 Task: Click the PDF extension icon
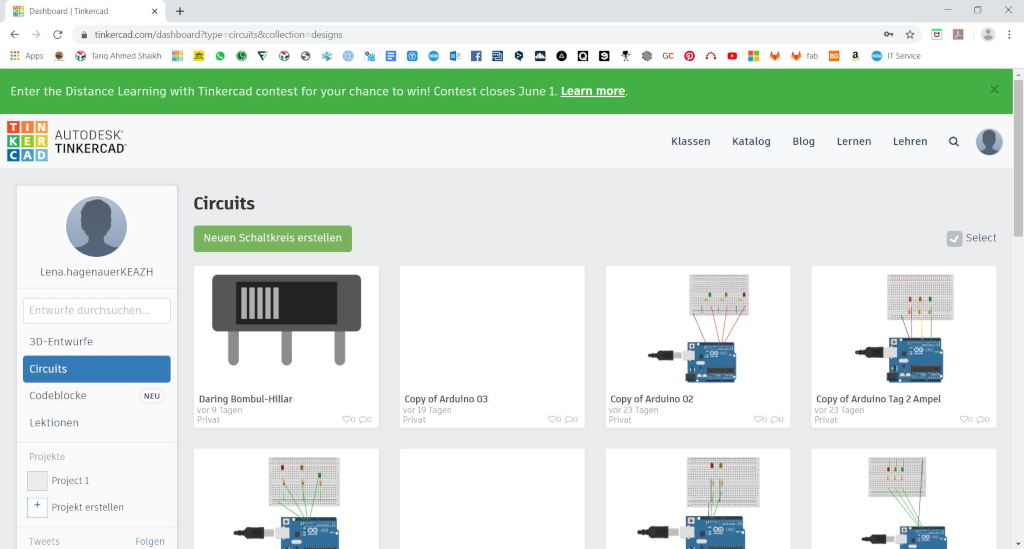[x=958, y=35]
